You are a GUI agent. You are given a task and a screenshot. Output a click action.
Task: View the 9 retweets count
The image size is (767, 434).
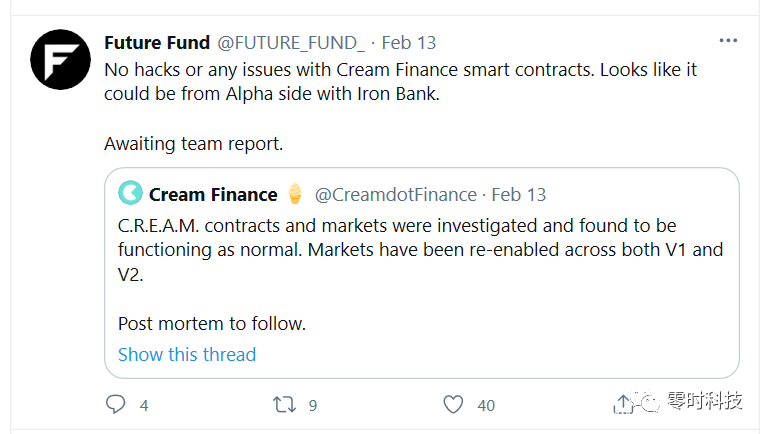tap(313, 406)
